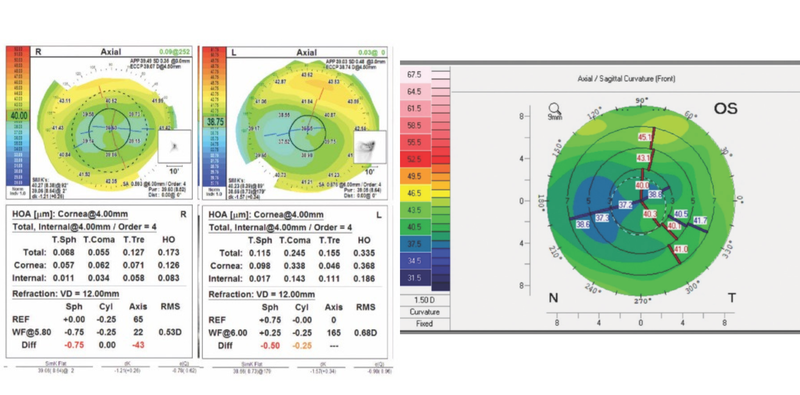Select the 58.5 color scale swatch

coord(414,126)
